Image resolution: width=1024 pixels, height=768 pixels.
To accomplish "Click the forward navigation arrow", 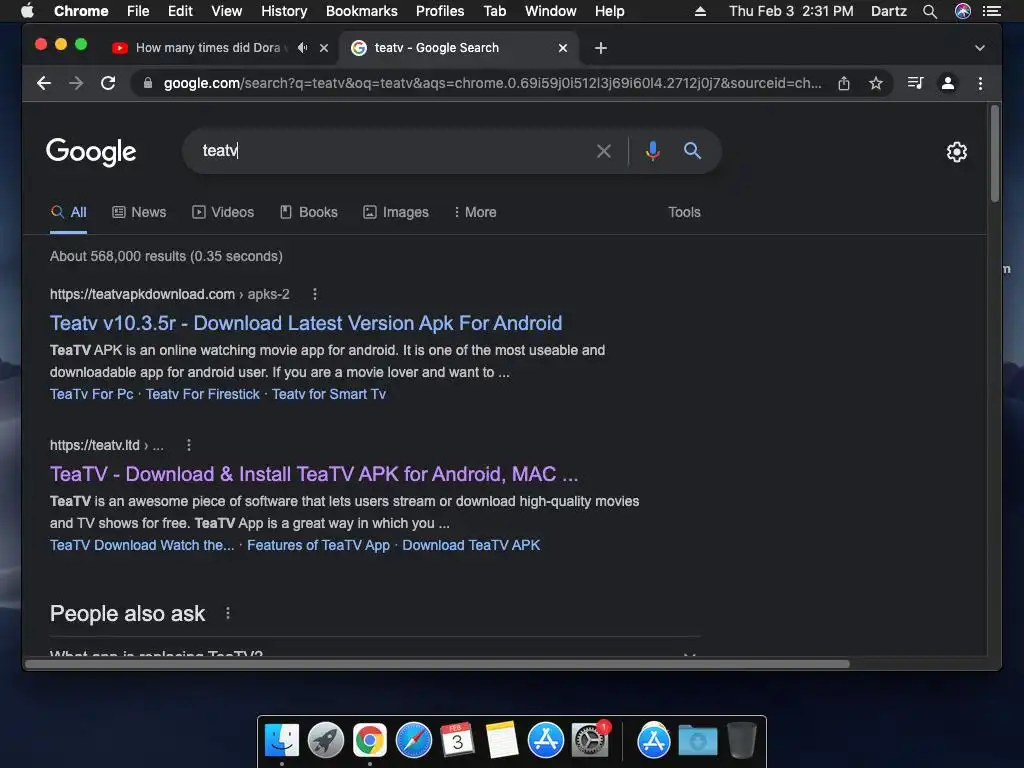I will [76, 83].
